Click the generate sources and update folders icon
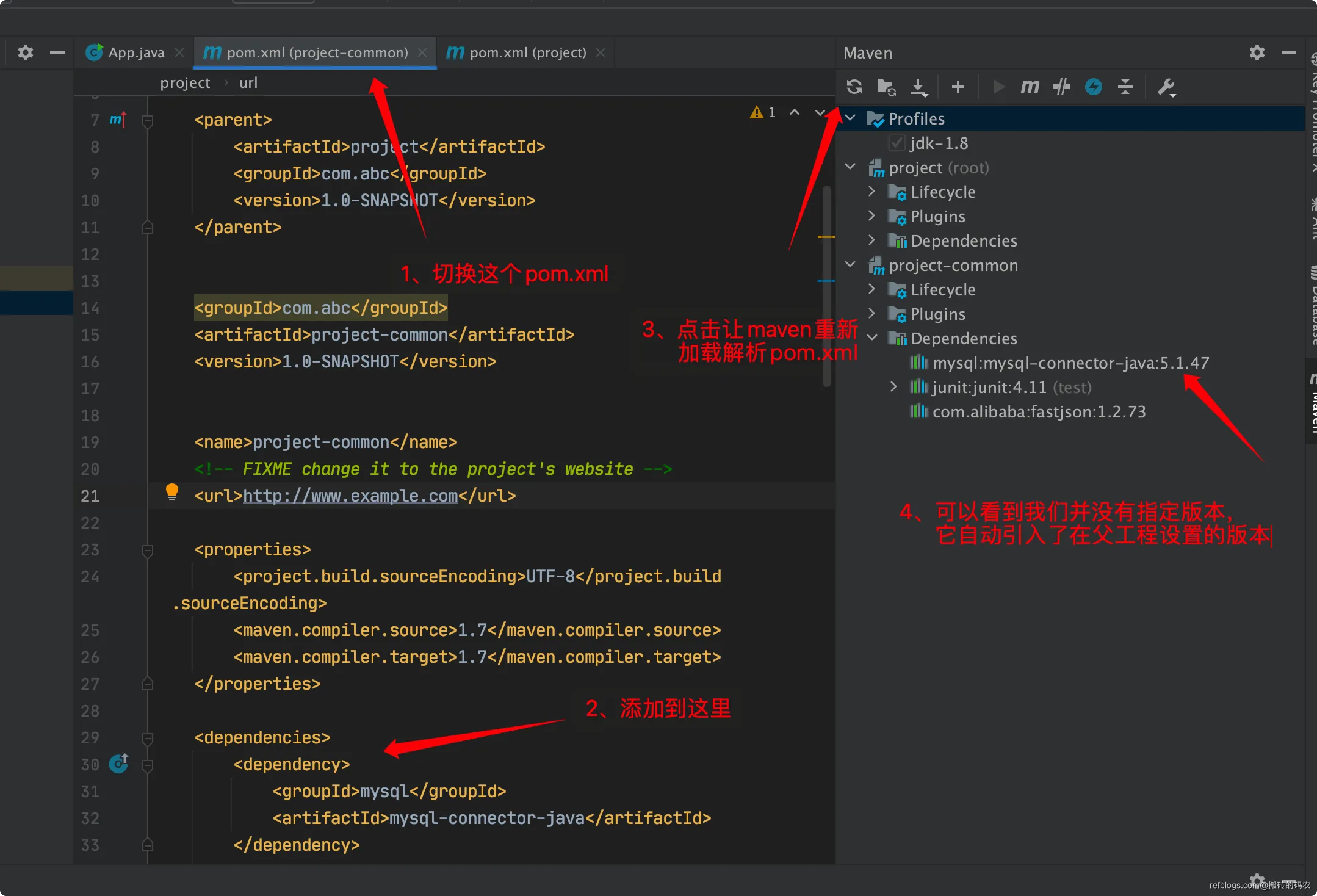The height and width of the screenshot is (896, 1317). [886, 87]
